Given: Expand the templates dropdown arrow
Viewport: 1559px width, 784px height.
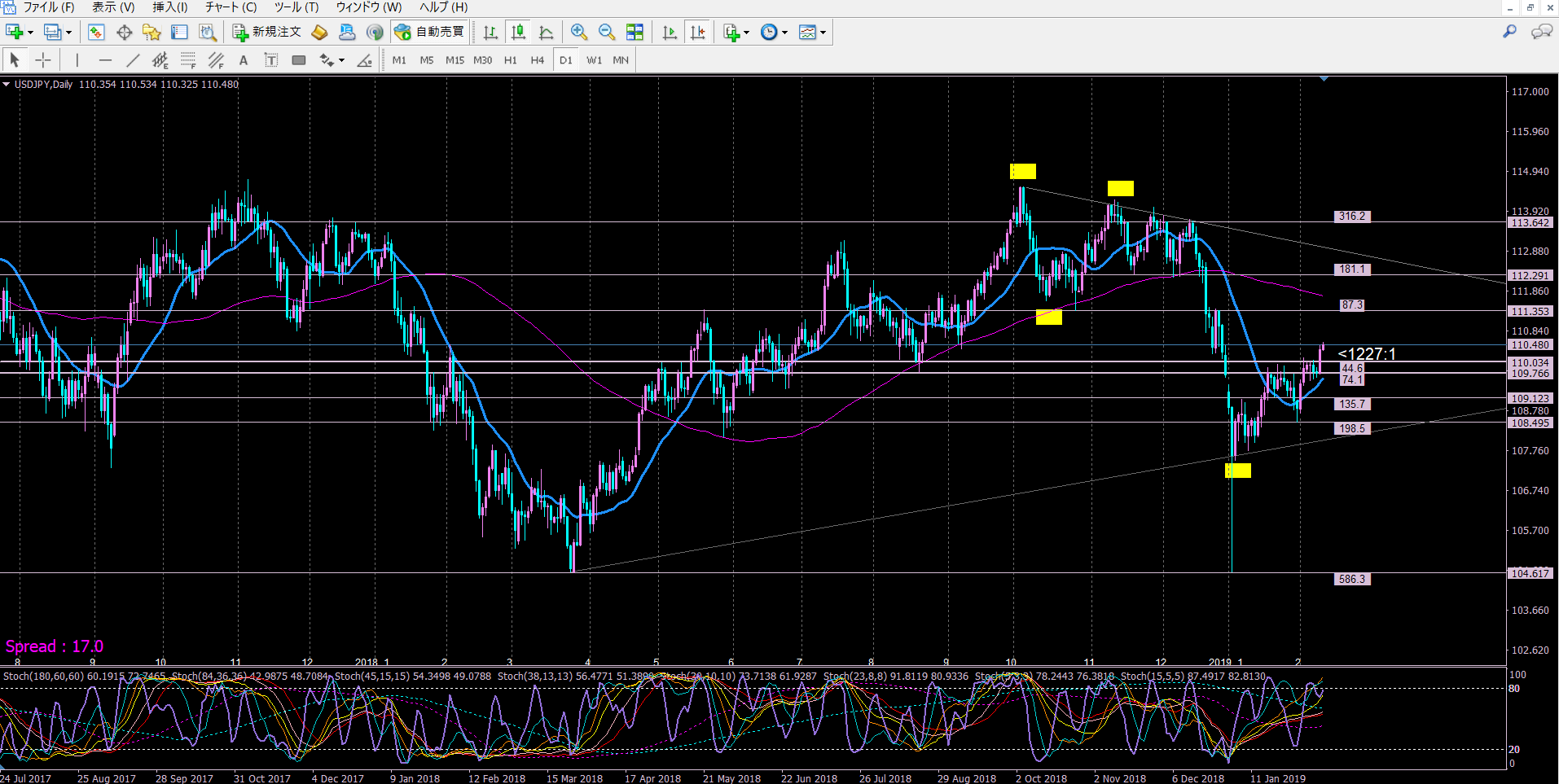Looking at the screenshot, I should pos(823,33).
